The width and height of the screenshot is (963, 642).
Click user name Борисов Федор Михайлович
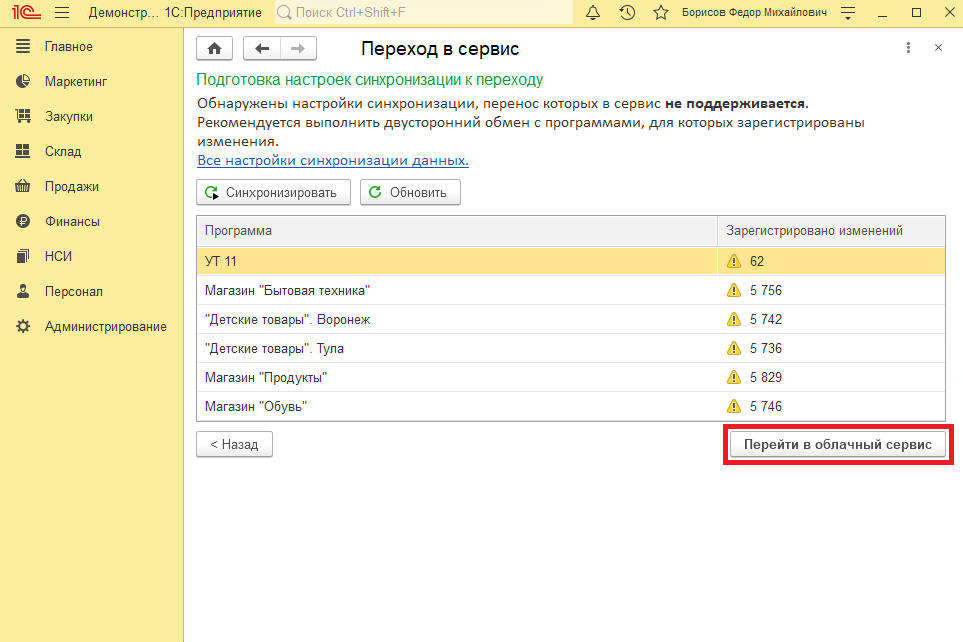tap(754, 12)
